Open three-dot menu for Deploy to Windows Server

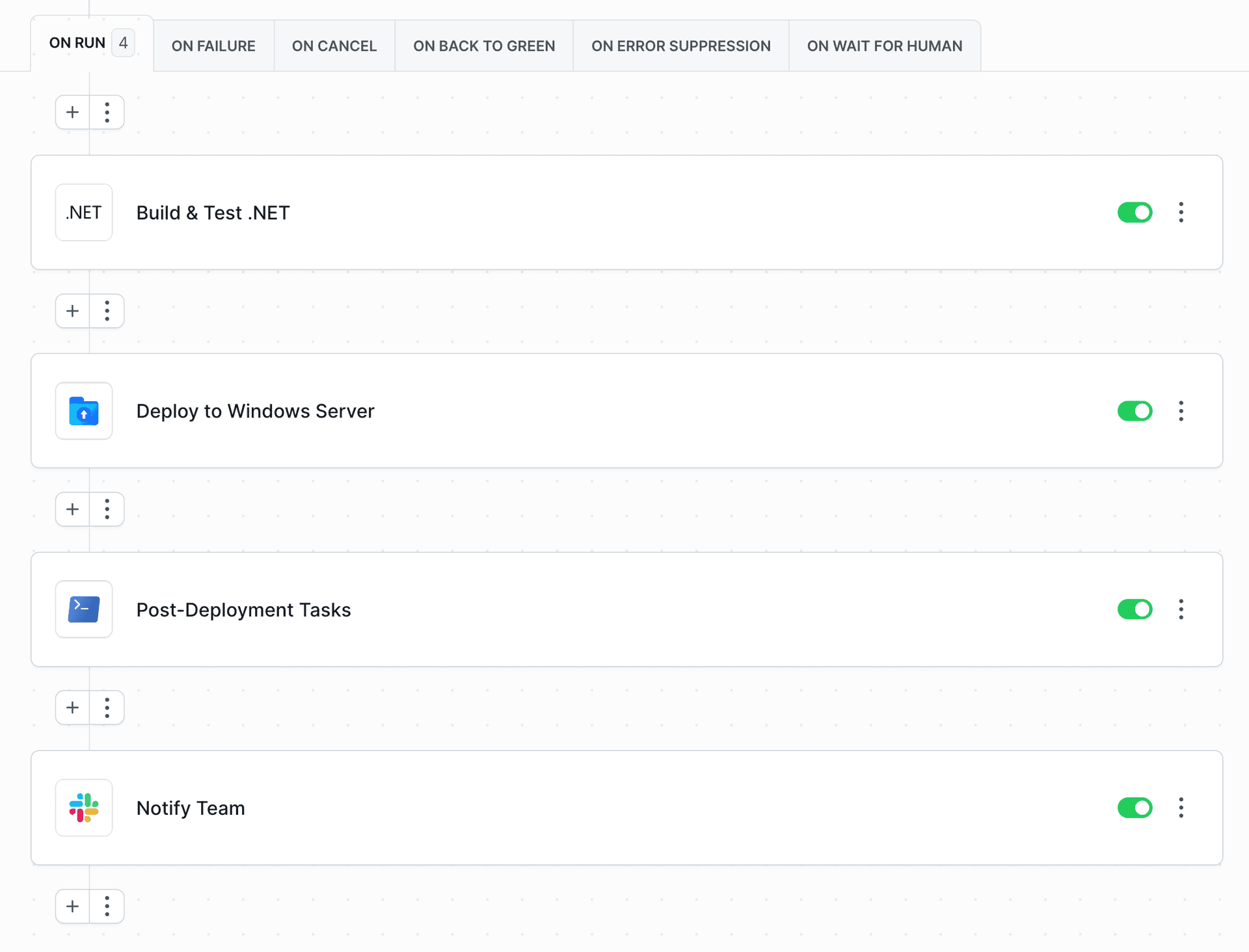[1181, 411]
